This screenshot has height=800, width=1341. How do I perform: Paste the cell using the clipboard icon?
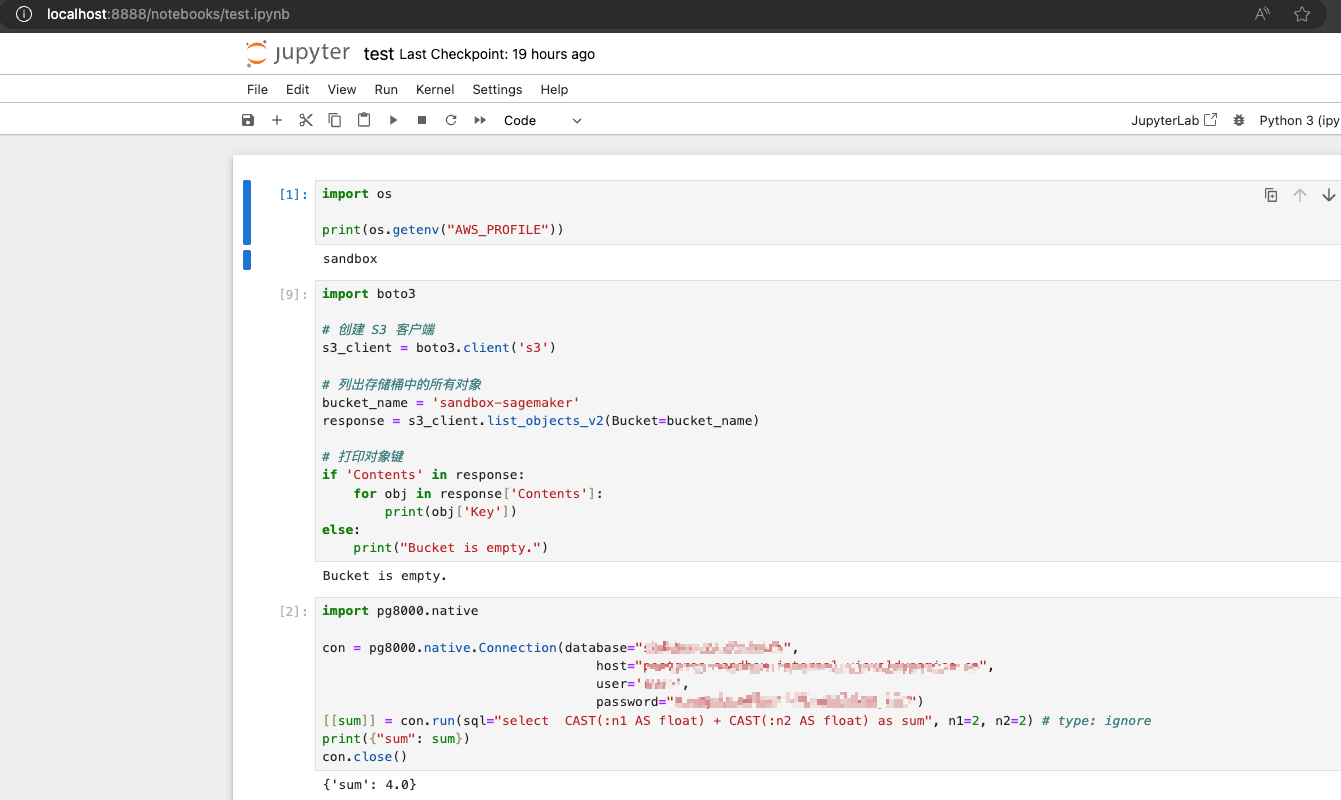pyautogui.click(x=364, y=120)
